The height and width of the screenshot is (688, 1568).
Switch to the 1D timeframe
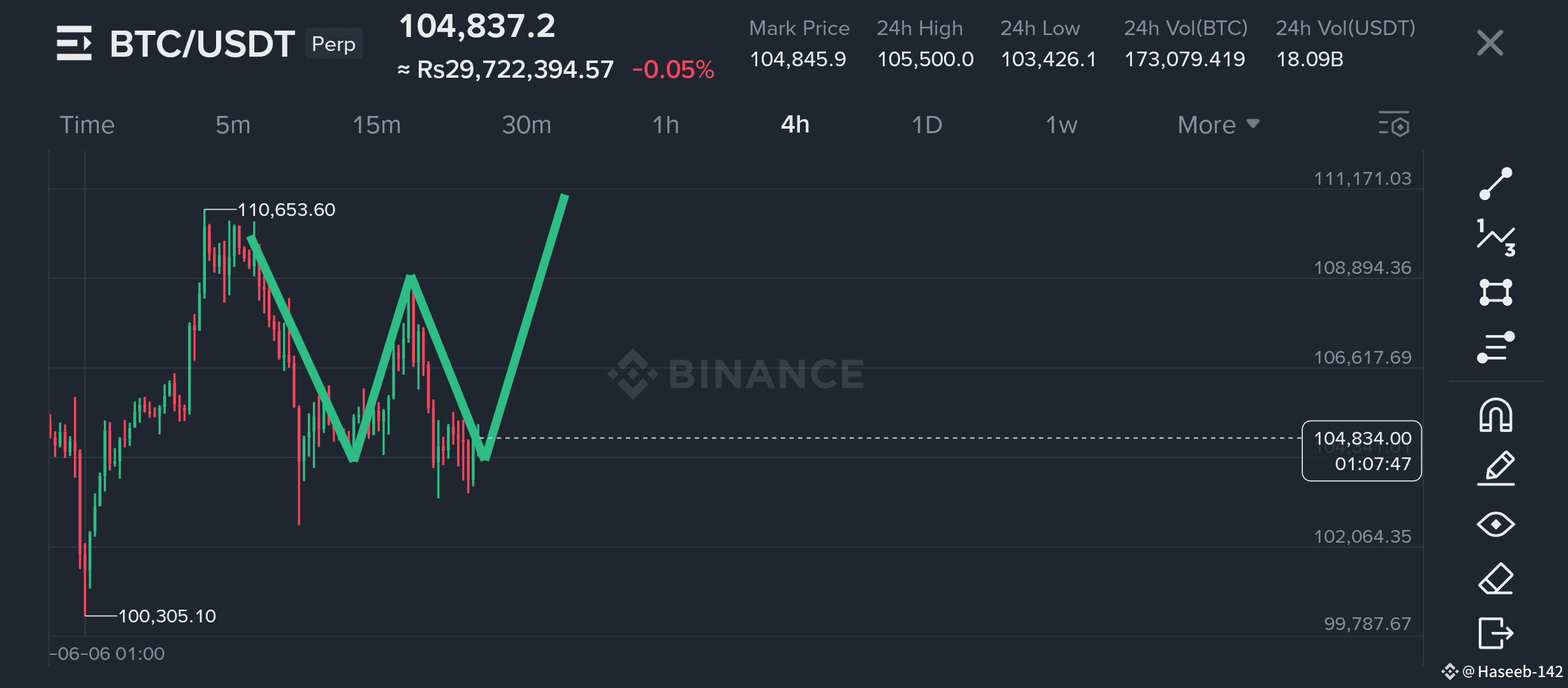(927, 125)
